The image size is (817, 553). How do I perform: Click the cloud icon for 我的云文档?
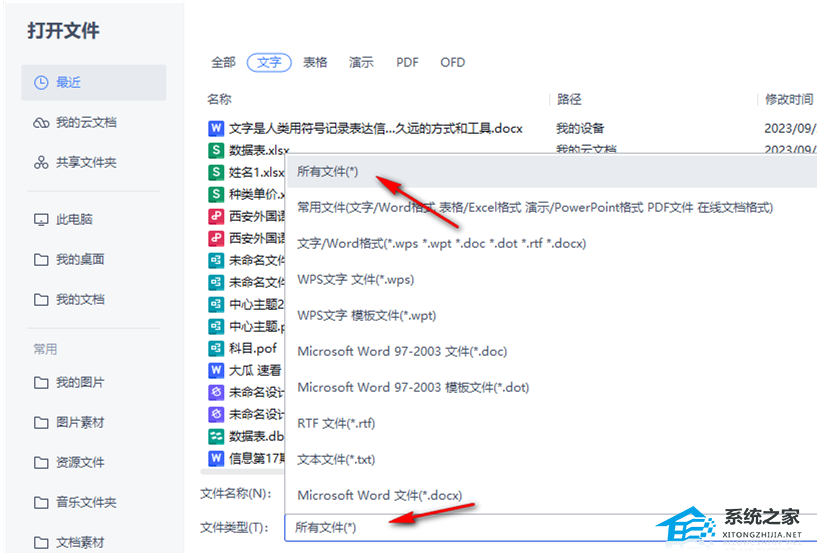point(41,123)
